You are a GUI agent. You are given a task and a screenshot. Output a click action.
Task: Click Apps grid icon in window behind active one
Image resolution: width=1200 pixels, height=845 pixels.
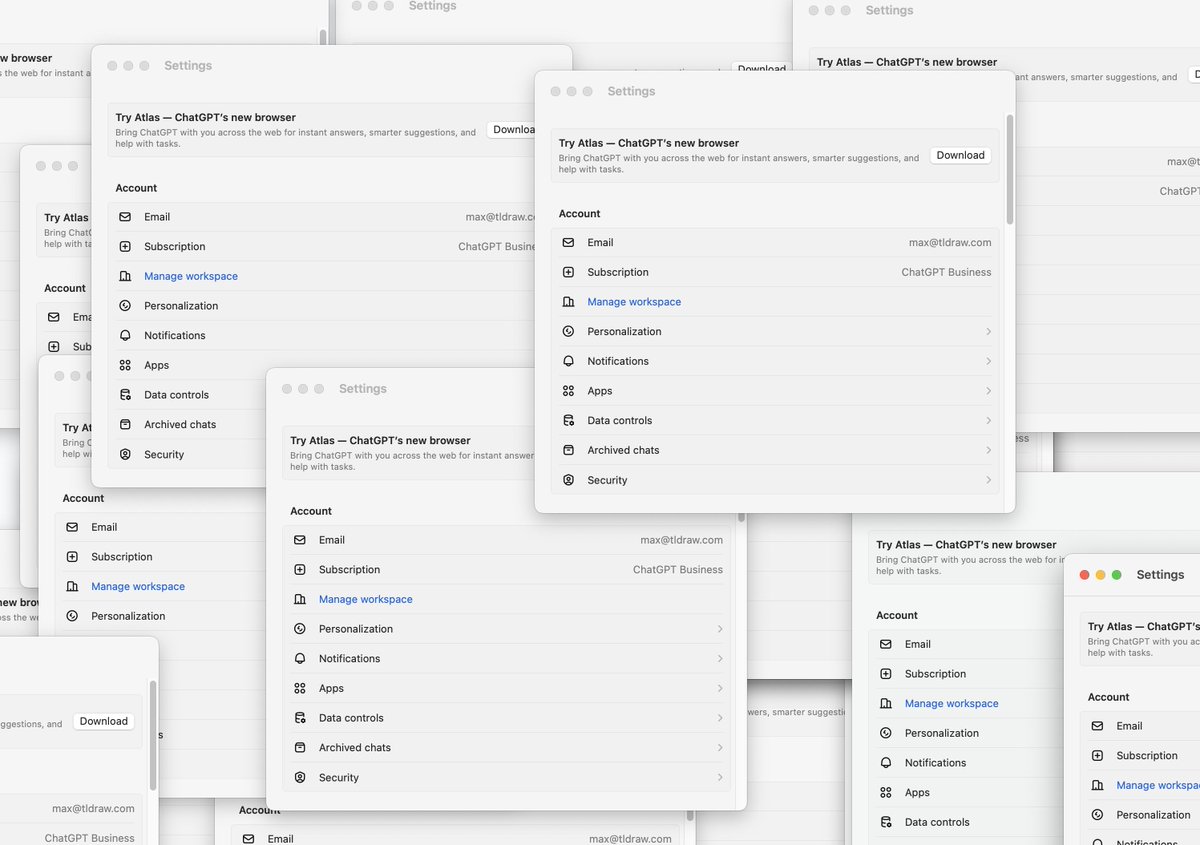tap(886, 792)
